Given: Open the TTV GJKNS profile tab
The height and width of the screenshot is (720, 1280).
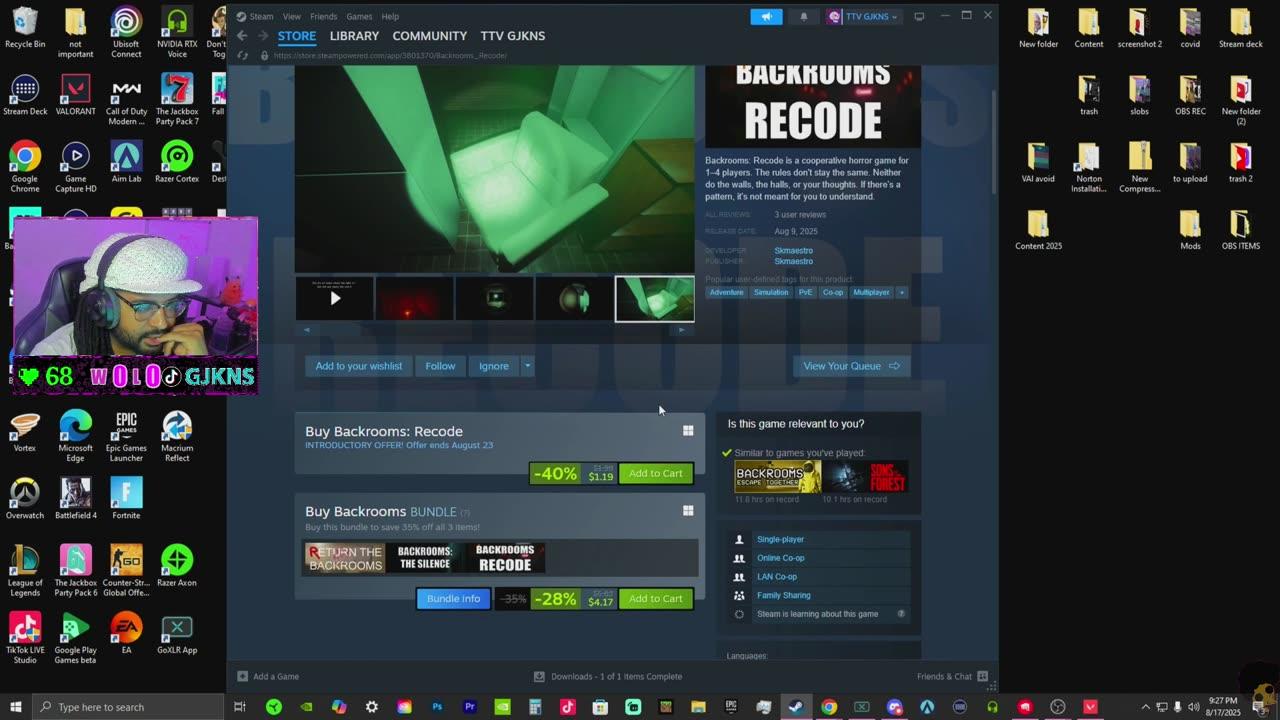Looking at the screenshot, I should [512, 36].
